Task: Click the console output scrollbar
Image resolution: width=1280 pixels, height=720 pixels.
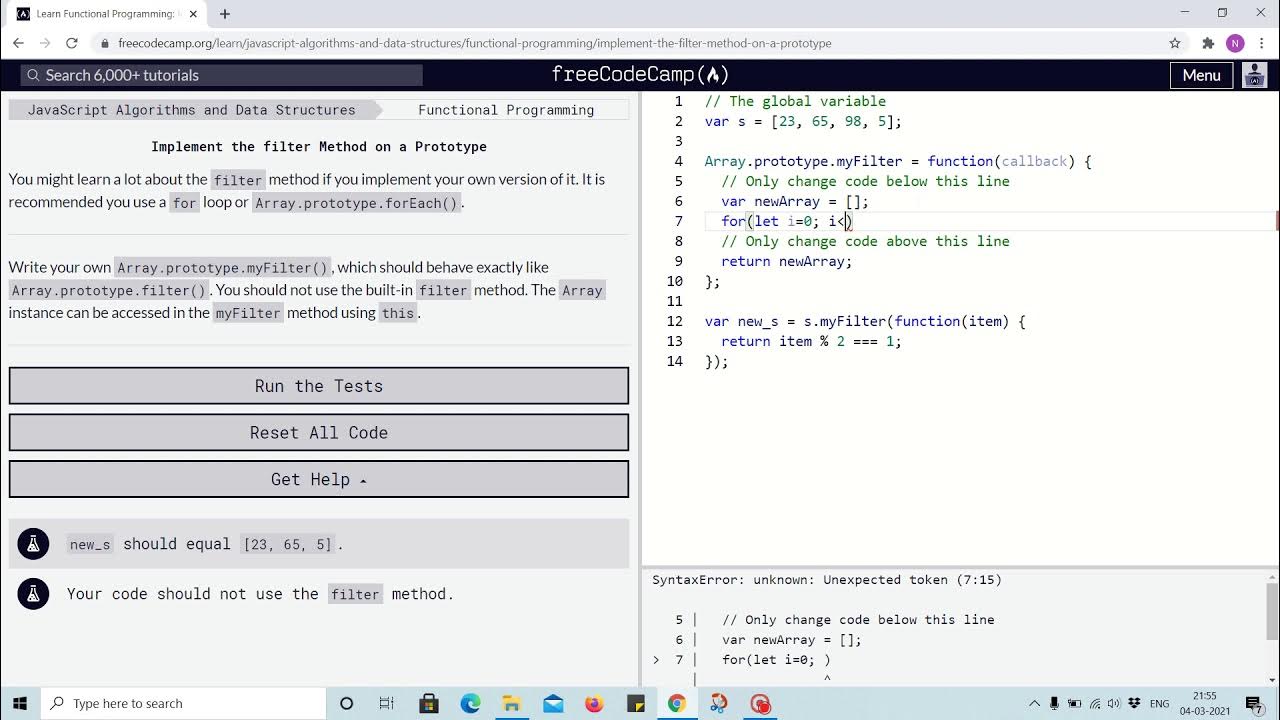Action: click(x=1272, y=610)
